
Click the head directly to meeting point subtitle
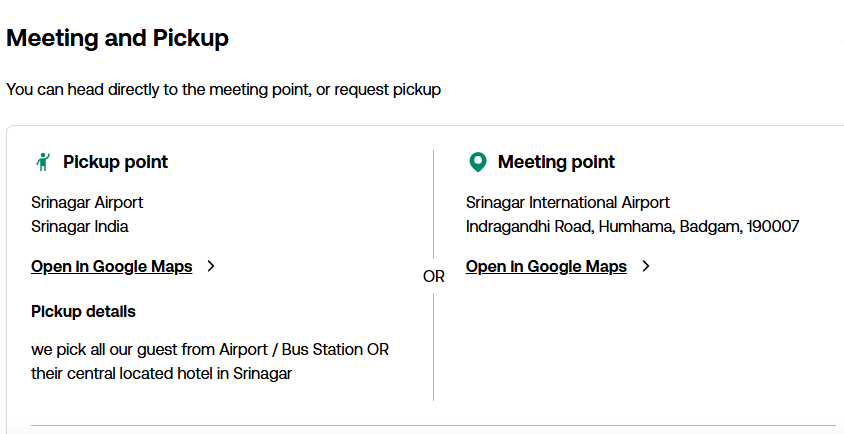point(223,90)
